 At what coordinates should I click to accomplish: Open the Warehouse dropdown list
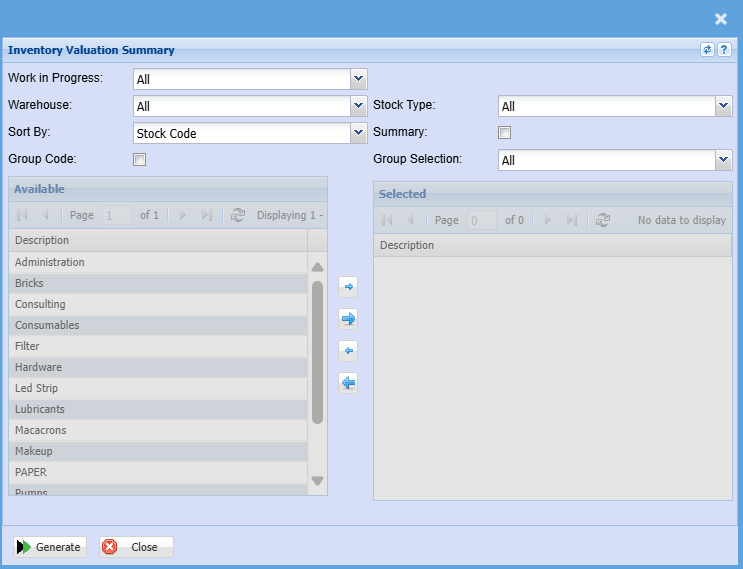coord(359,106)
